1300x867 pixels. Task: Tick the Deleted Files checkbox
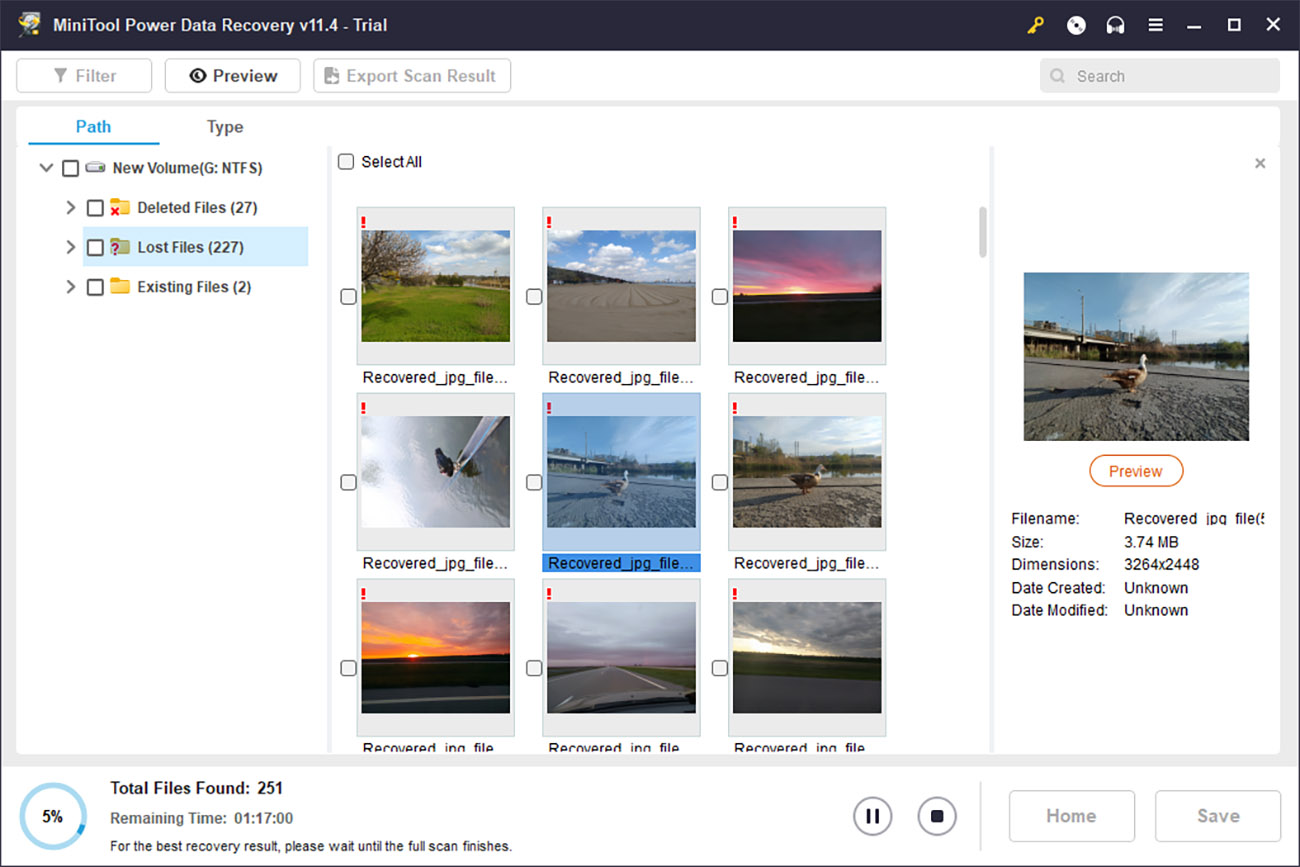pos(95,208)
